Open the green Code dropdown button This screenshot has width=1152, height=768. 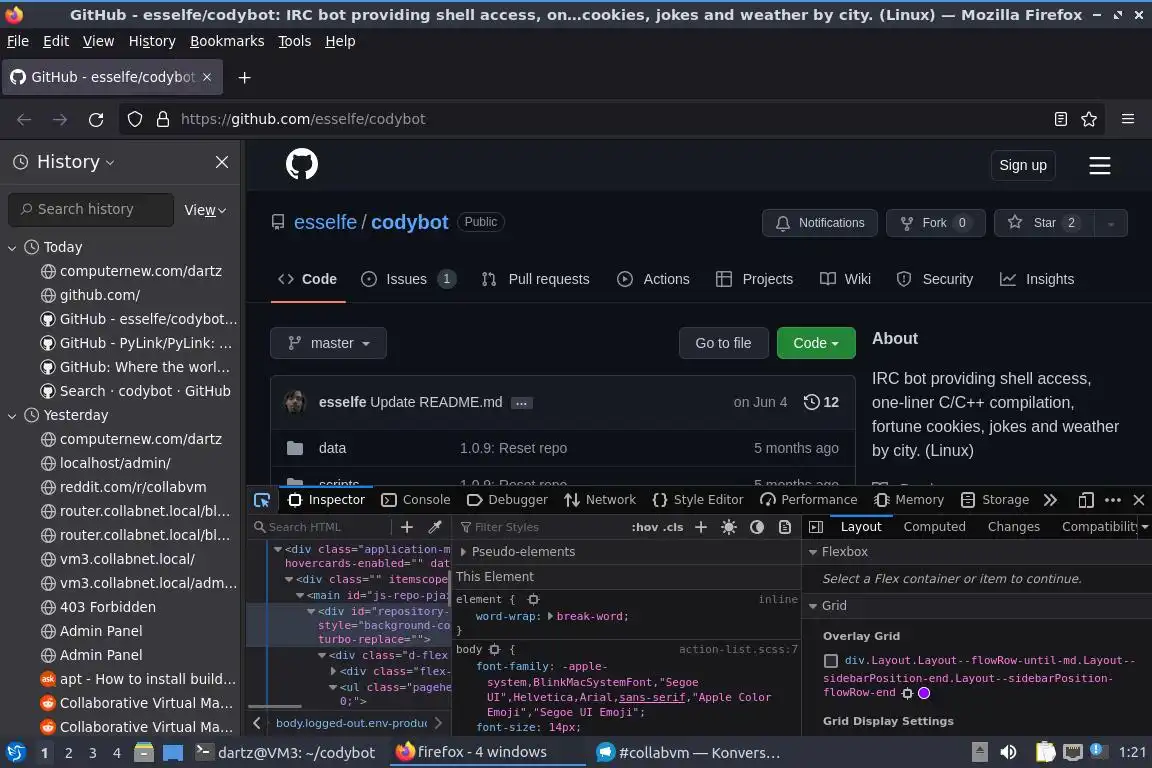coord(816,343)
